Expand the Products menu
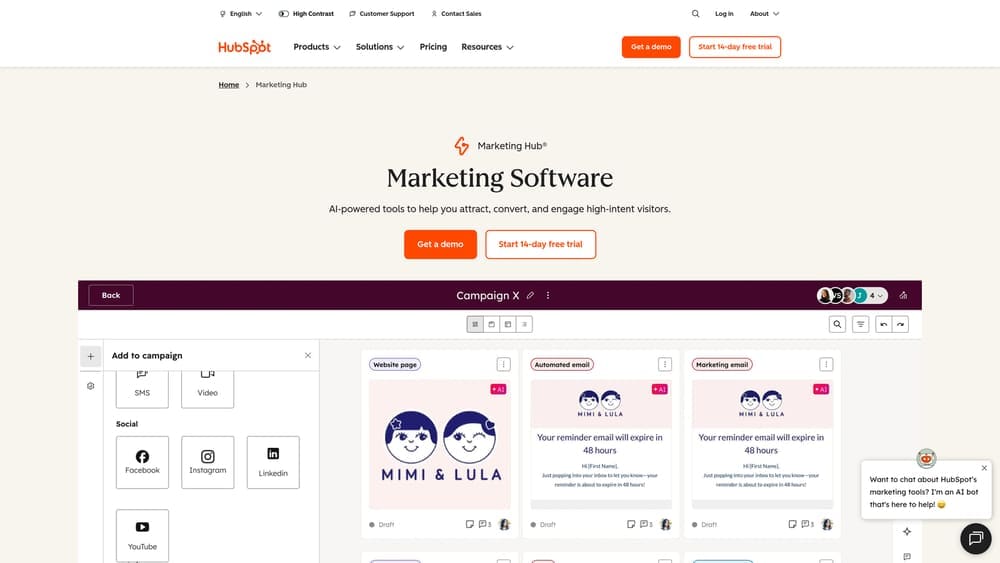Screen dimensions: 1000x563 click(x=317, y=47)
